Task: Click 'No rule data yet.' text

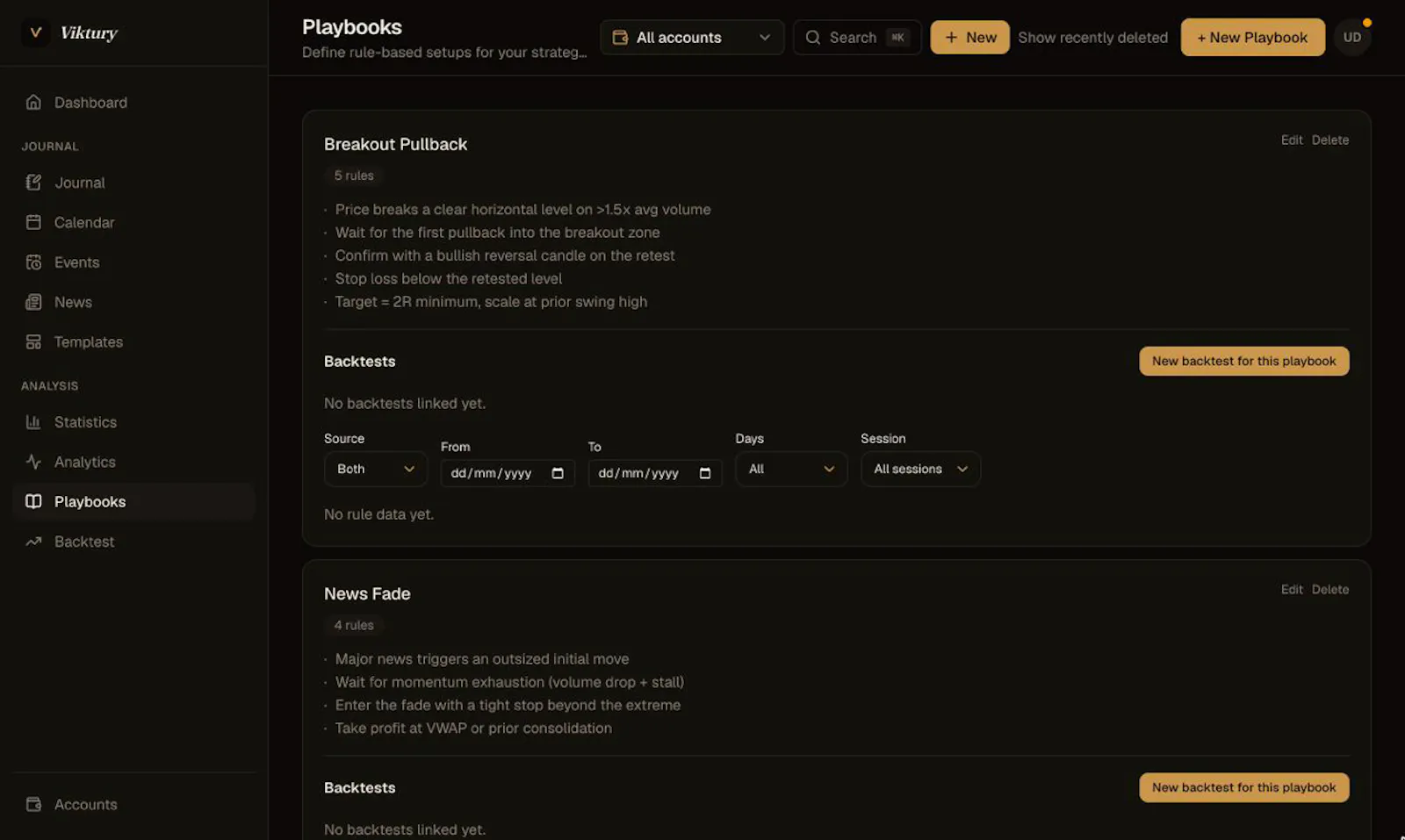Action: click(x=378, y=514)
